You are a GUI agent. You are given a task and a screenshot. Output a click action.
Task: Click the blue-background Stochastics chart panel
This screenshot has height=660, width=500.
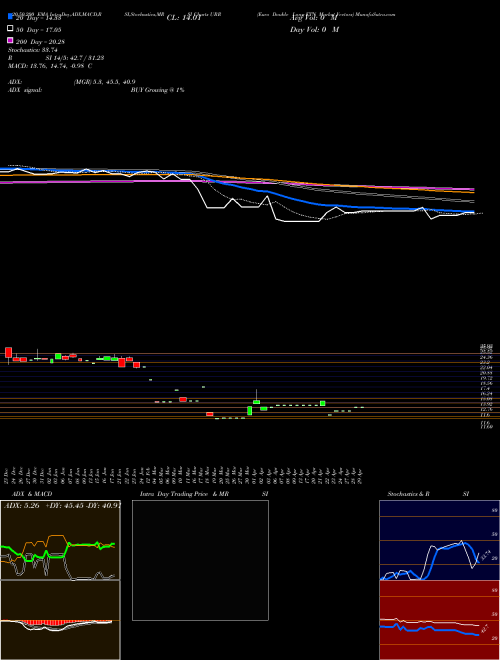[439, 540]
